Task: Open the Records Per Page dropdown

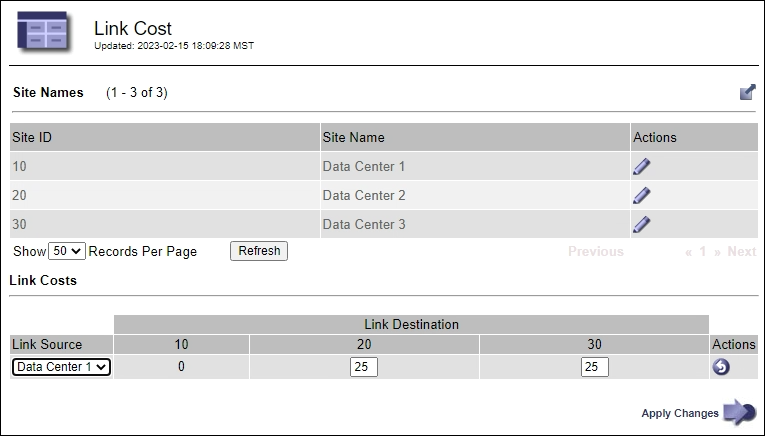Action: pyautogui.click(x=67, y=251)
